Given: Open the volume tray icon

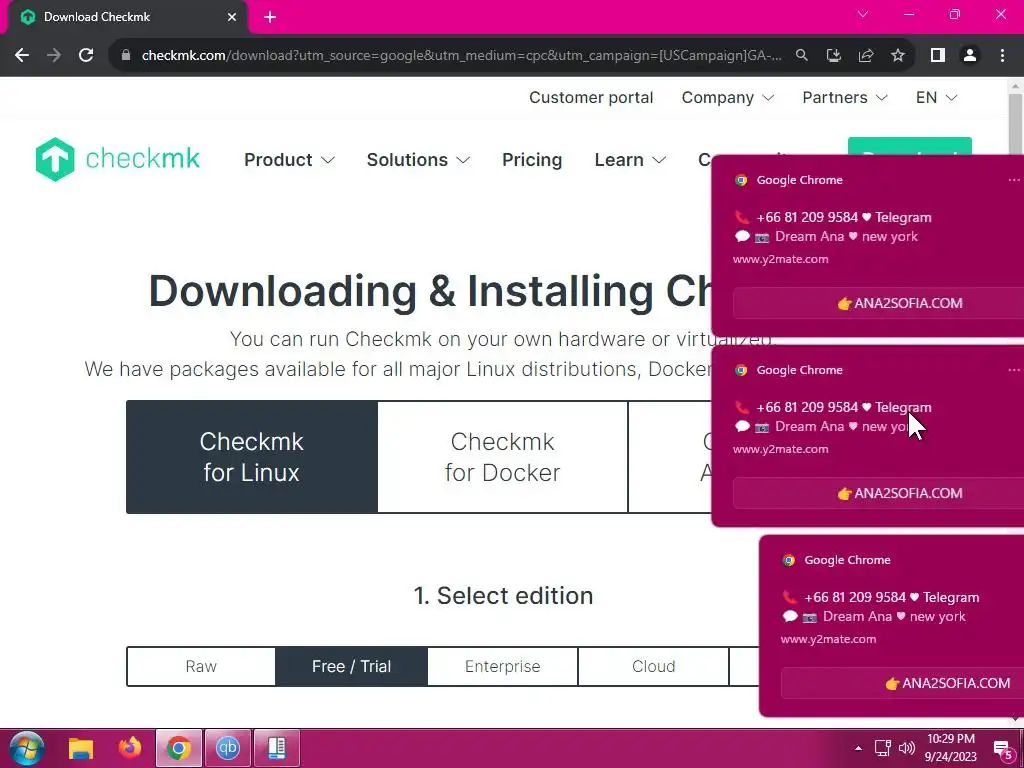Looking at the screenshot, I should click(906, 748).
